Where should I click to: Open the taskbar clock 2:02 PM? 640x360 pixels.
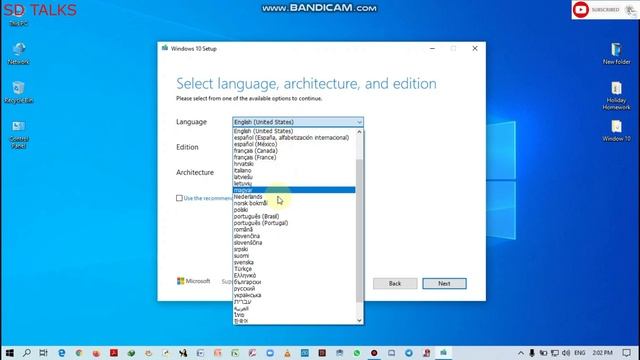click(x=602, y=353)
